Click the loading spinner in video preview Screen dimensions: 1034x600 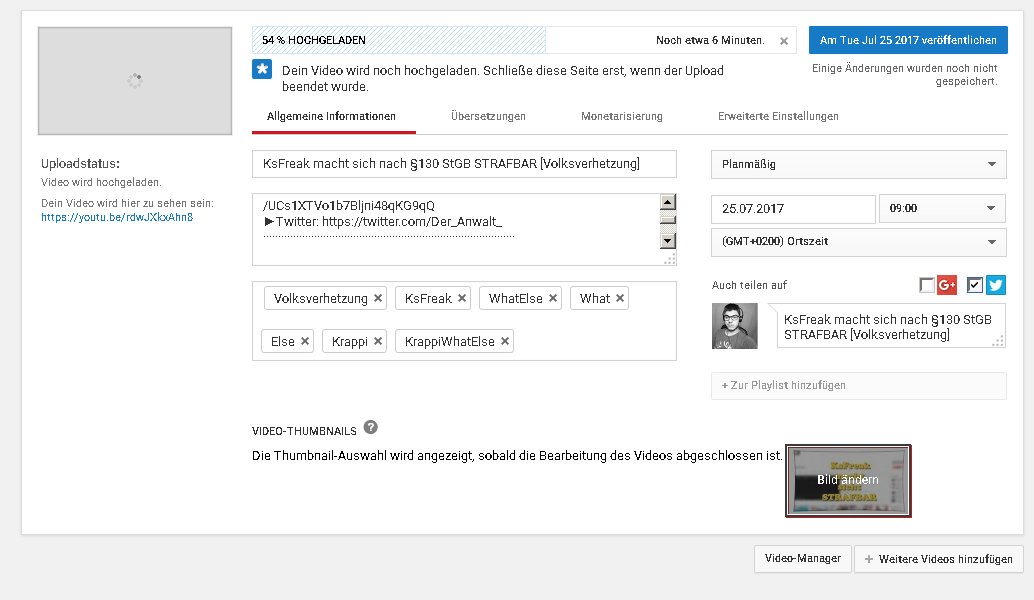click(135, 80)
